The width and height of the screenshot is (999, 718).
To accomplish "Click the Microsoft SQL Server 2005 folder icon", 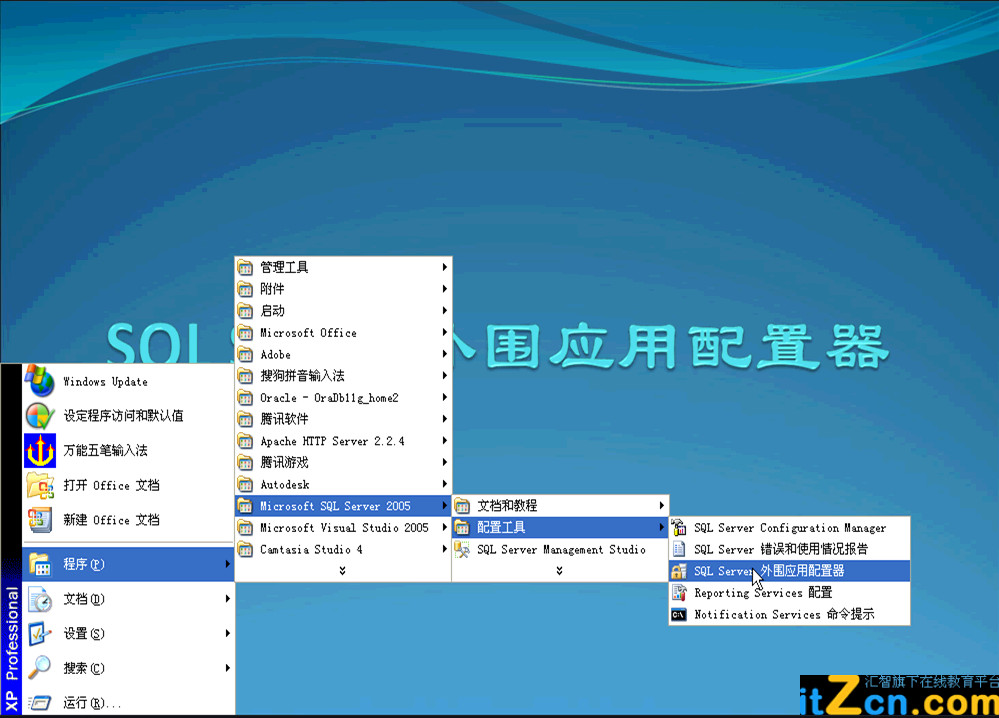I will 245,506.
